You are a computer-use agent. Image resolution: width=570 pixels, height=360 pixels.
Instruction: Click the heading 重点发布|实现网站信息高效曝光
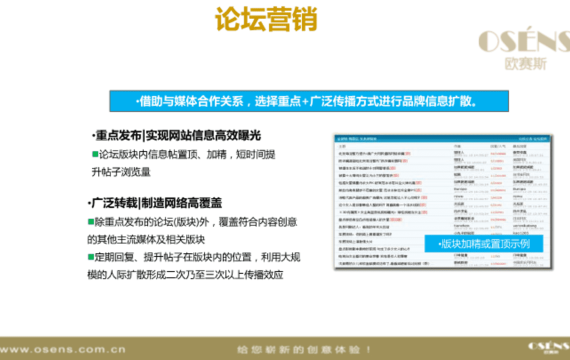point(176,135)
